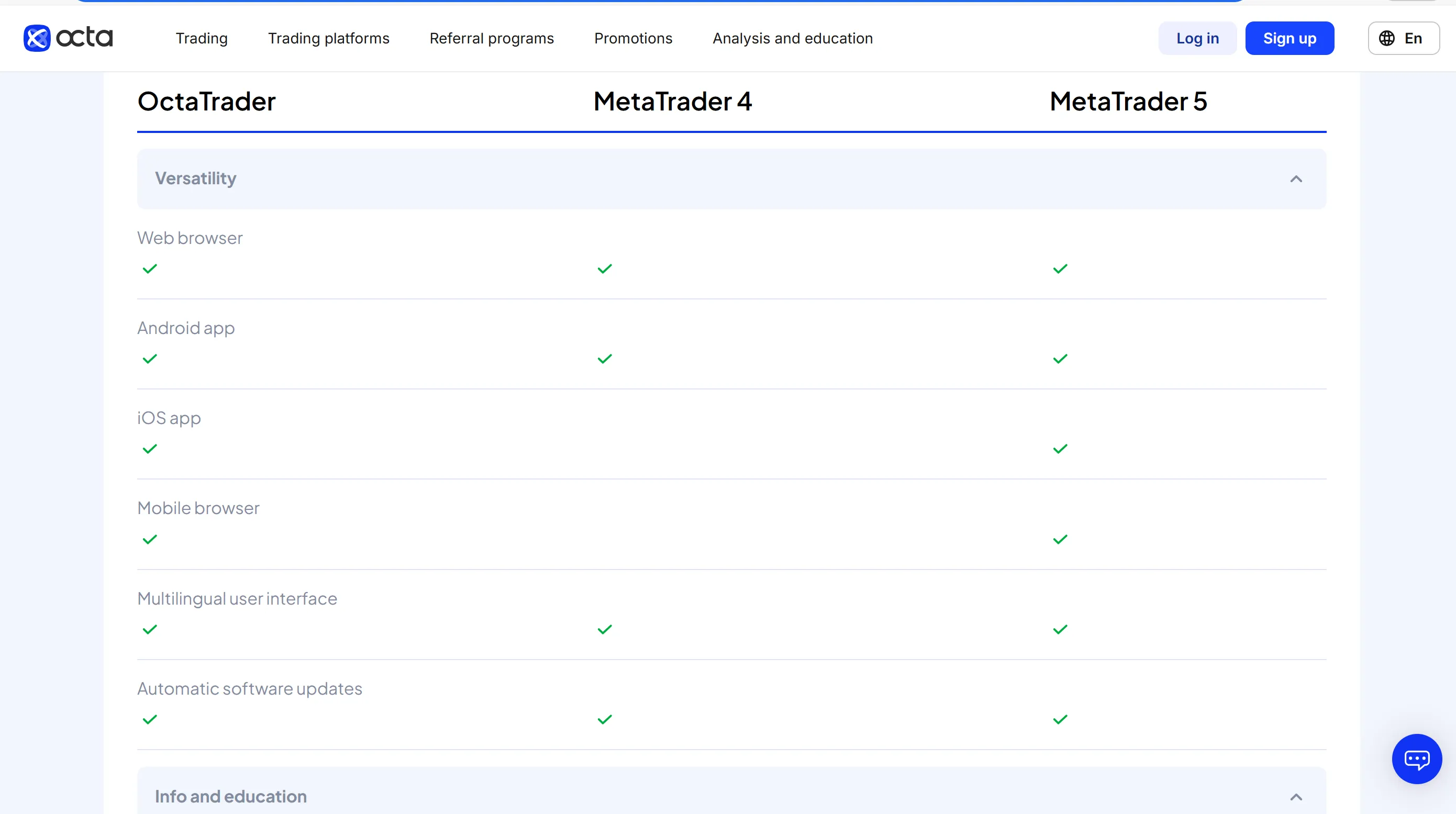Click MetaTrader 4 Web browser checkmark

[x=605, y=269]
